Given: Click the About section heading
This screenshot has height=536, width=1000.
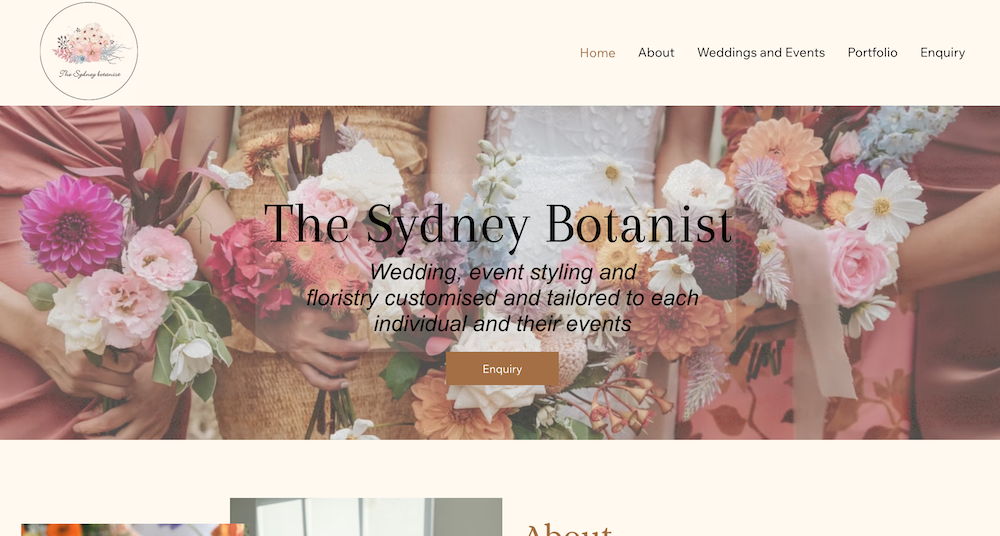Looking at the screenshot, I should (568, 530).
